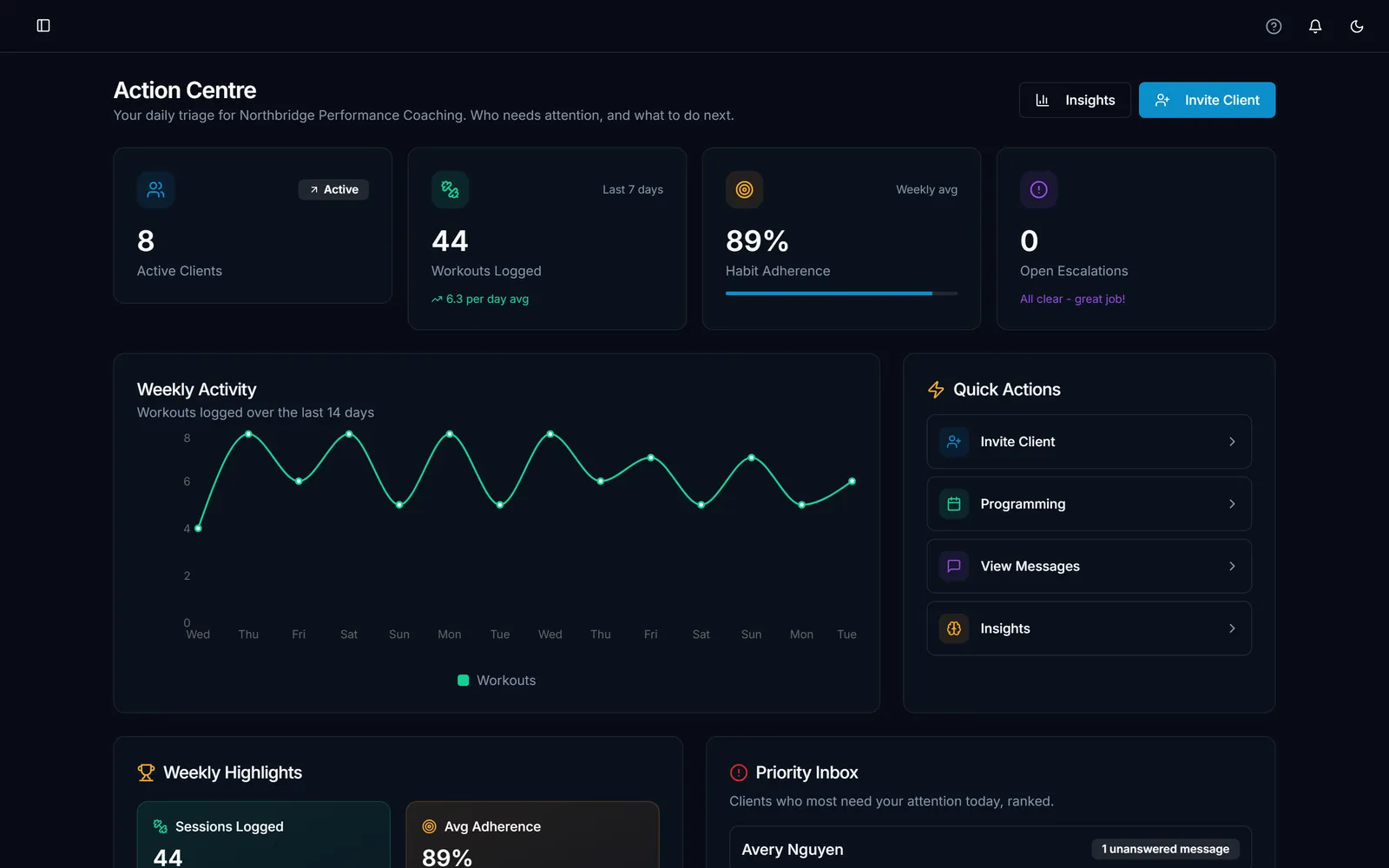Click the Workouts Logged dumbbell icon
Viewport: 1389px width, 868px height.
click(x=450, y=189)
